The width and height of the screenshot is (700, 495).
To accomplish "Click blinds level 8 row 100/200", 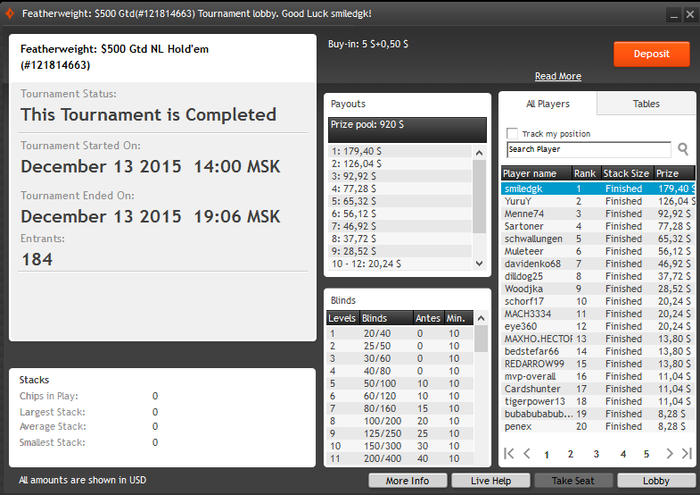I will pos(400,420).
